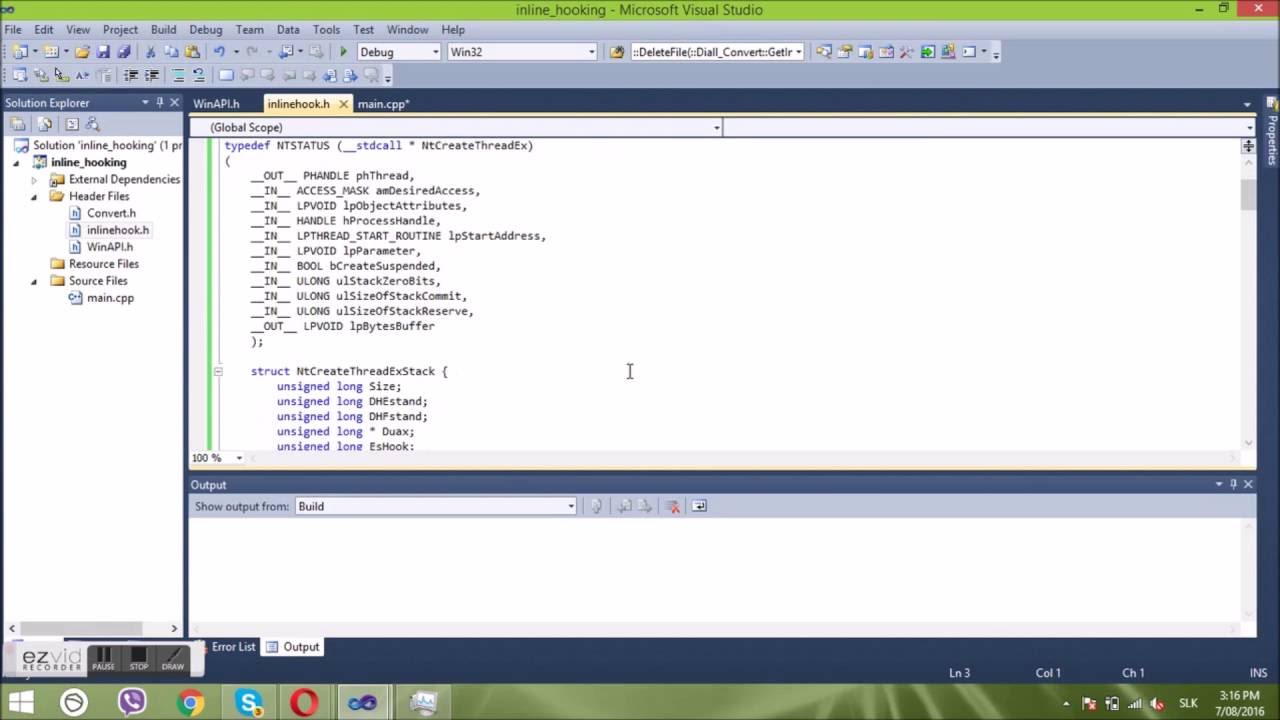
Task: Start debugging with green play arrow
Action: [343, 52]
